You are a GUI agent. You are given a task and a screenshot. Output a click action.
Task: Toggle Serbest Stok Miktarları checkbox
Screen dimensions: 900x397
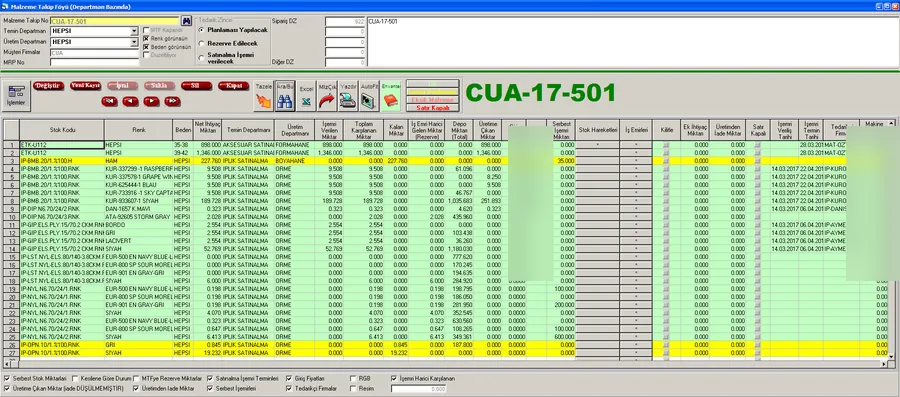(x=6, y=379)
